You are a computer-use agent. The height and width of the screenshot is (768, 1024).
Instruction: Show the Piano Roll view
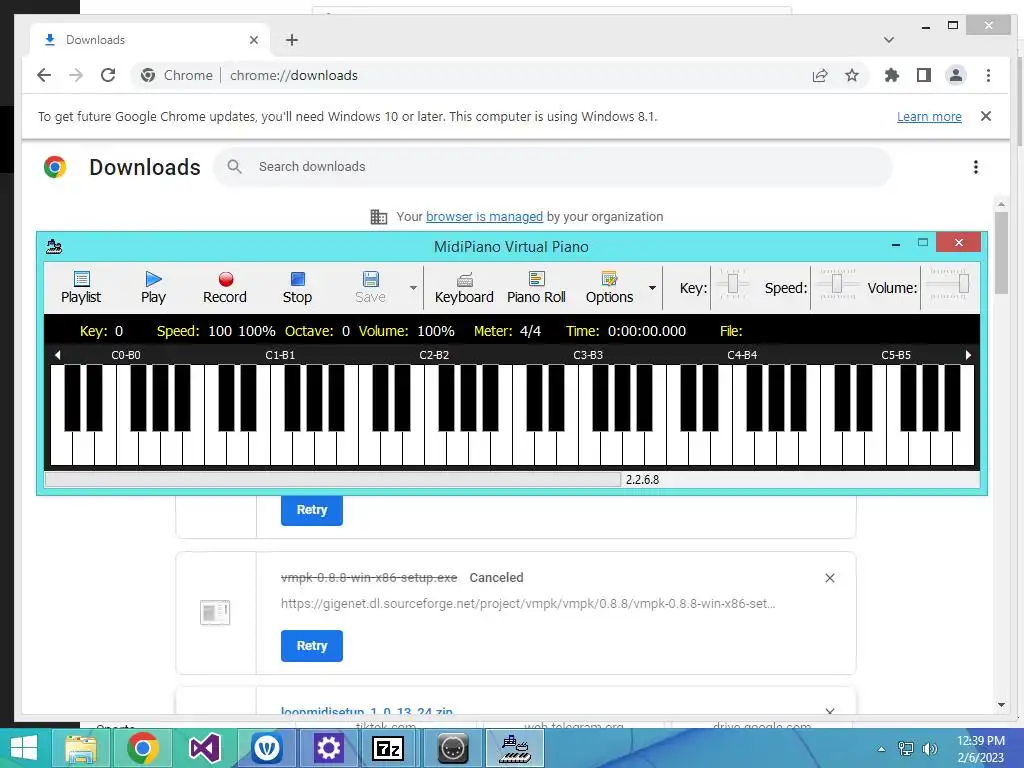point(536,287)
